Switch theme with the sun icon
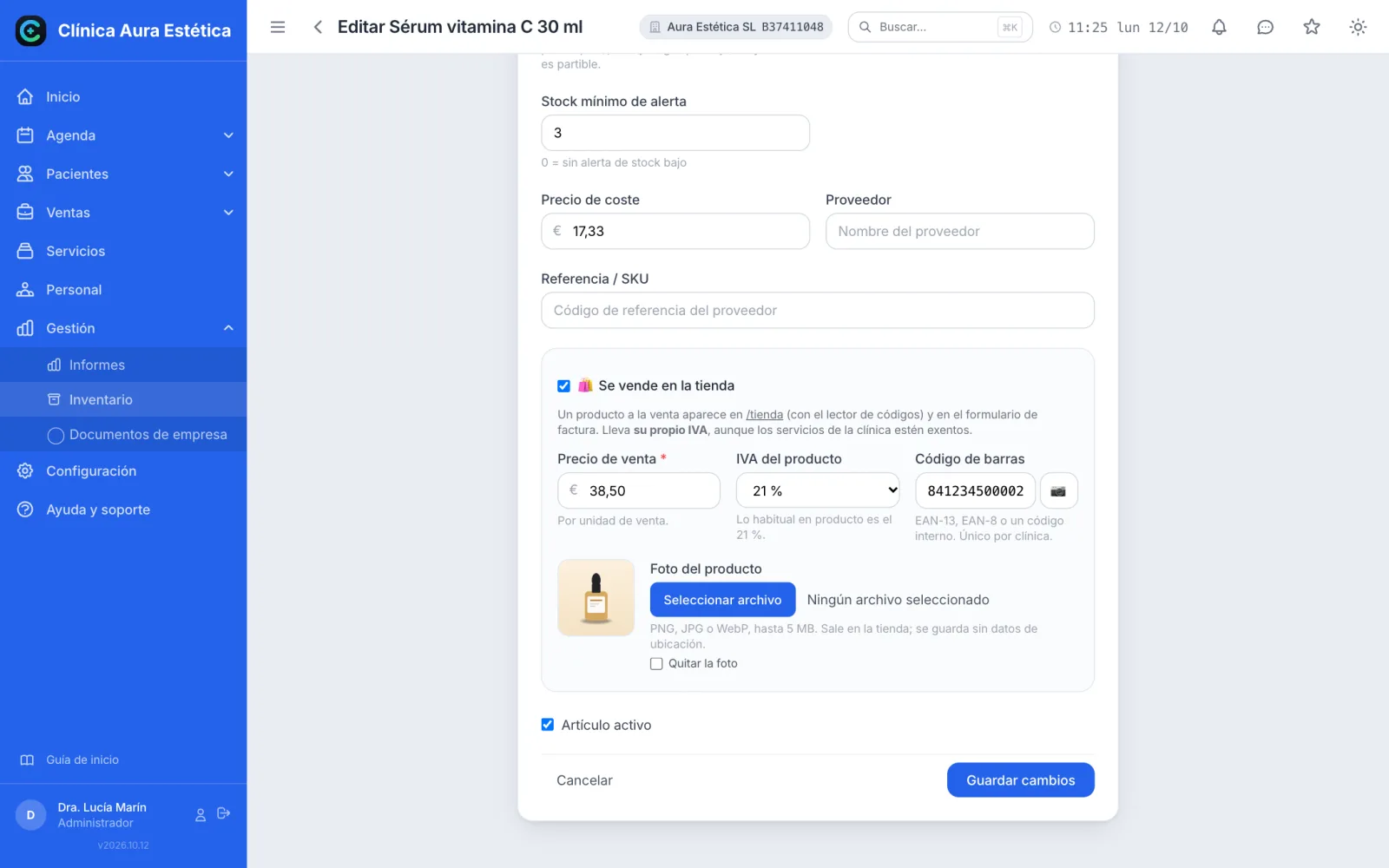Image resolution: width=1389 pixels, height=868 pixels. click(x=1358, y=27)
